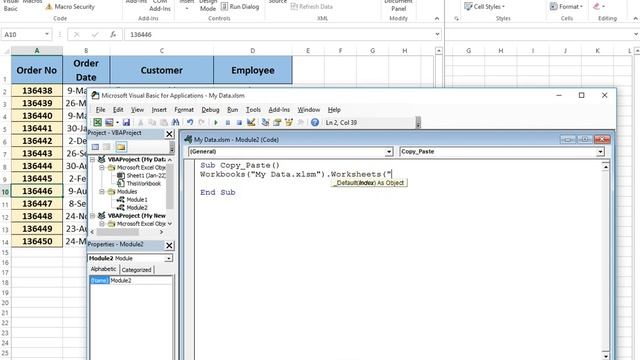The height and width of the screenshot is (360, 640).
Task: Open the Insert menu in VBA editor
Action: click(x=159, y=110)
